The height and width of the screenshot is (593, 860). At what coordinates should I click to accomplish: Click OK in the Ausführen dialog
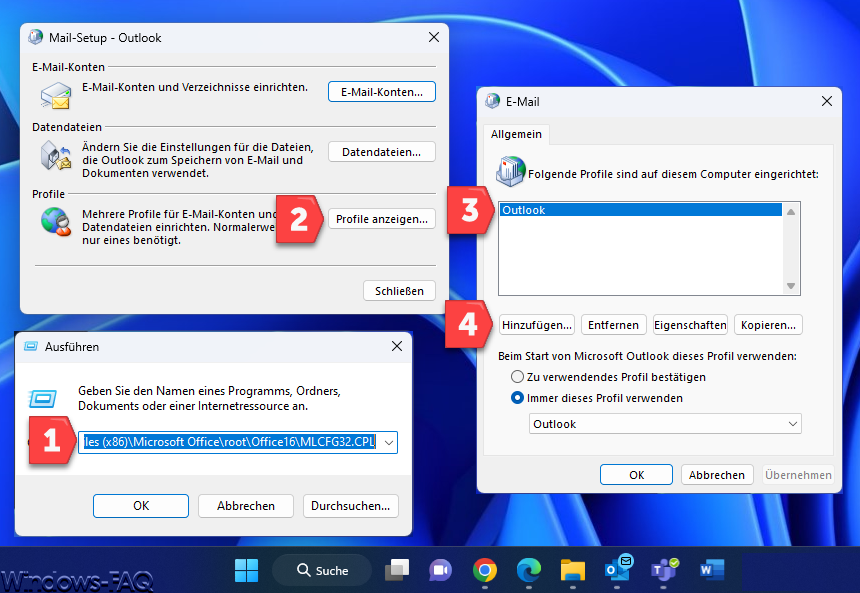click(x=141, y=505)
